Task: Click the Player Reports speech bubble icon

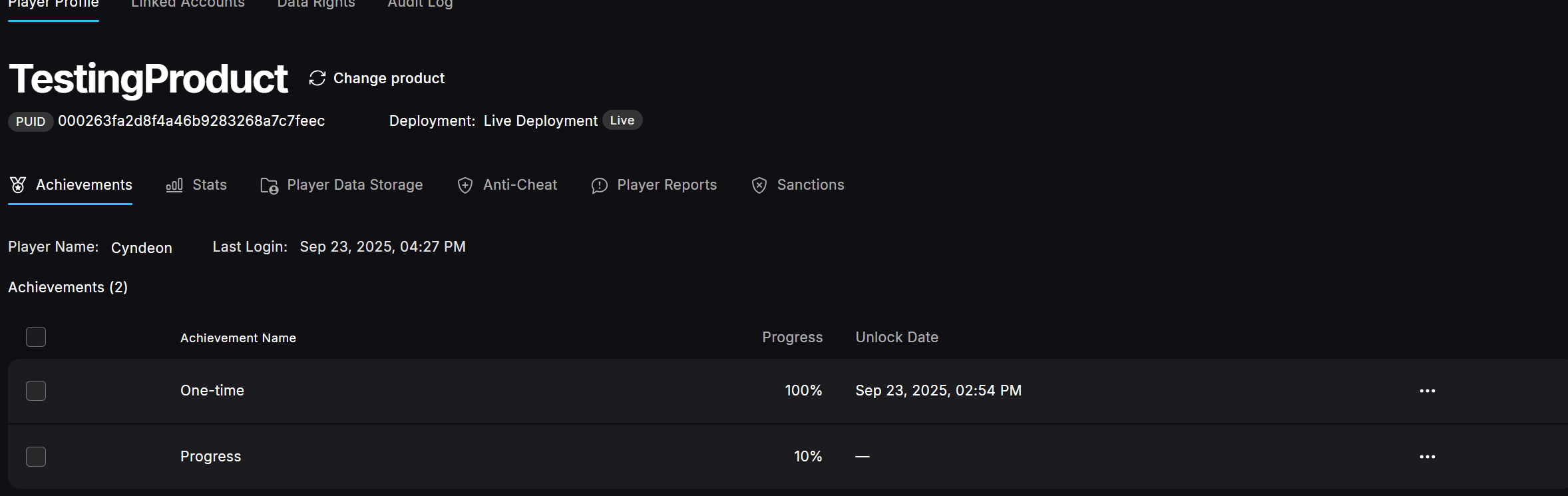Action: [x=599, y=186]
